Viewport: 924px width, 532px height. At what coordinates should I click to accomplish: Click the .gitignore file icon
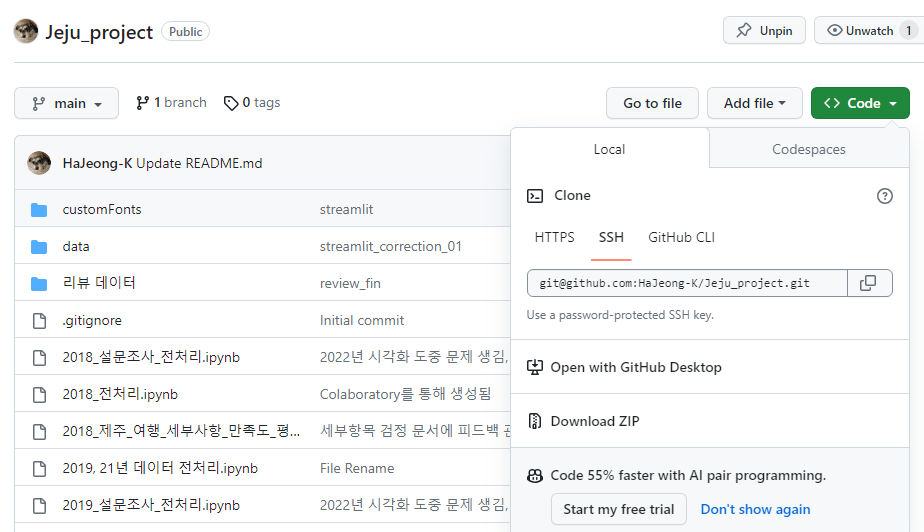click(x=39, y=320)
